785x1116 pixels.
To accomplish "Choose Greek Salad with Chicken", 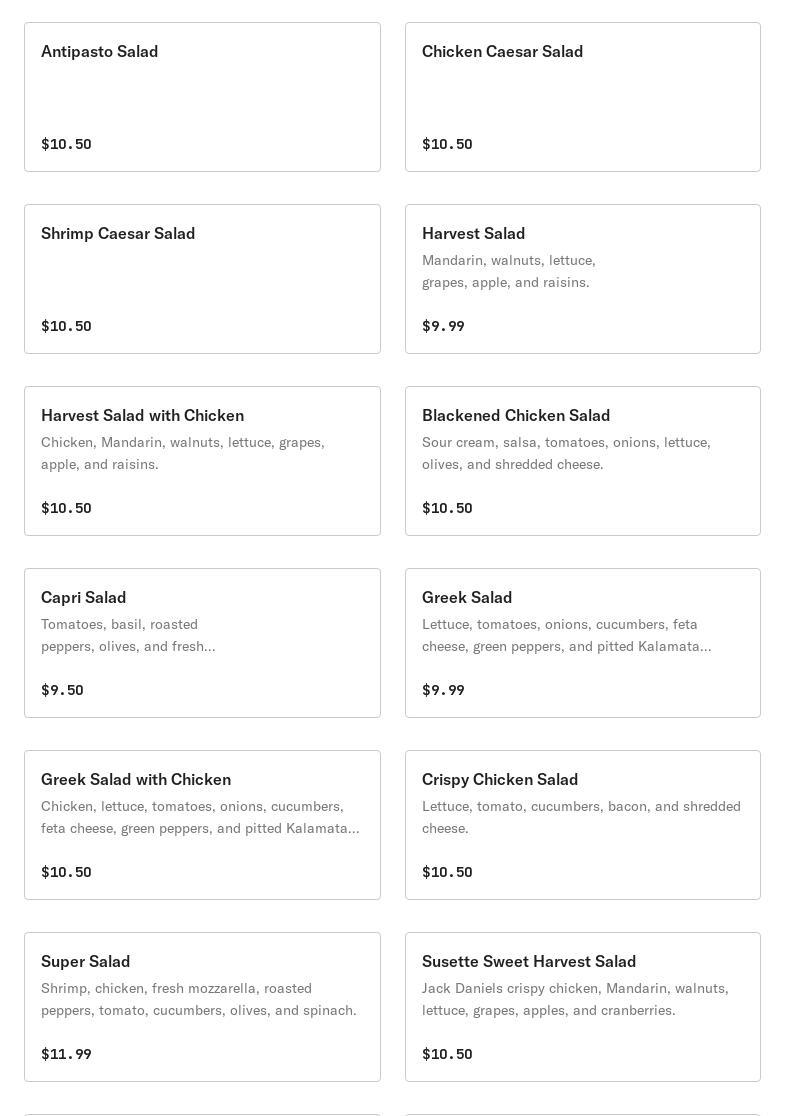I will point(202,825).
